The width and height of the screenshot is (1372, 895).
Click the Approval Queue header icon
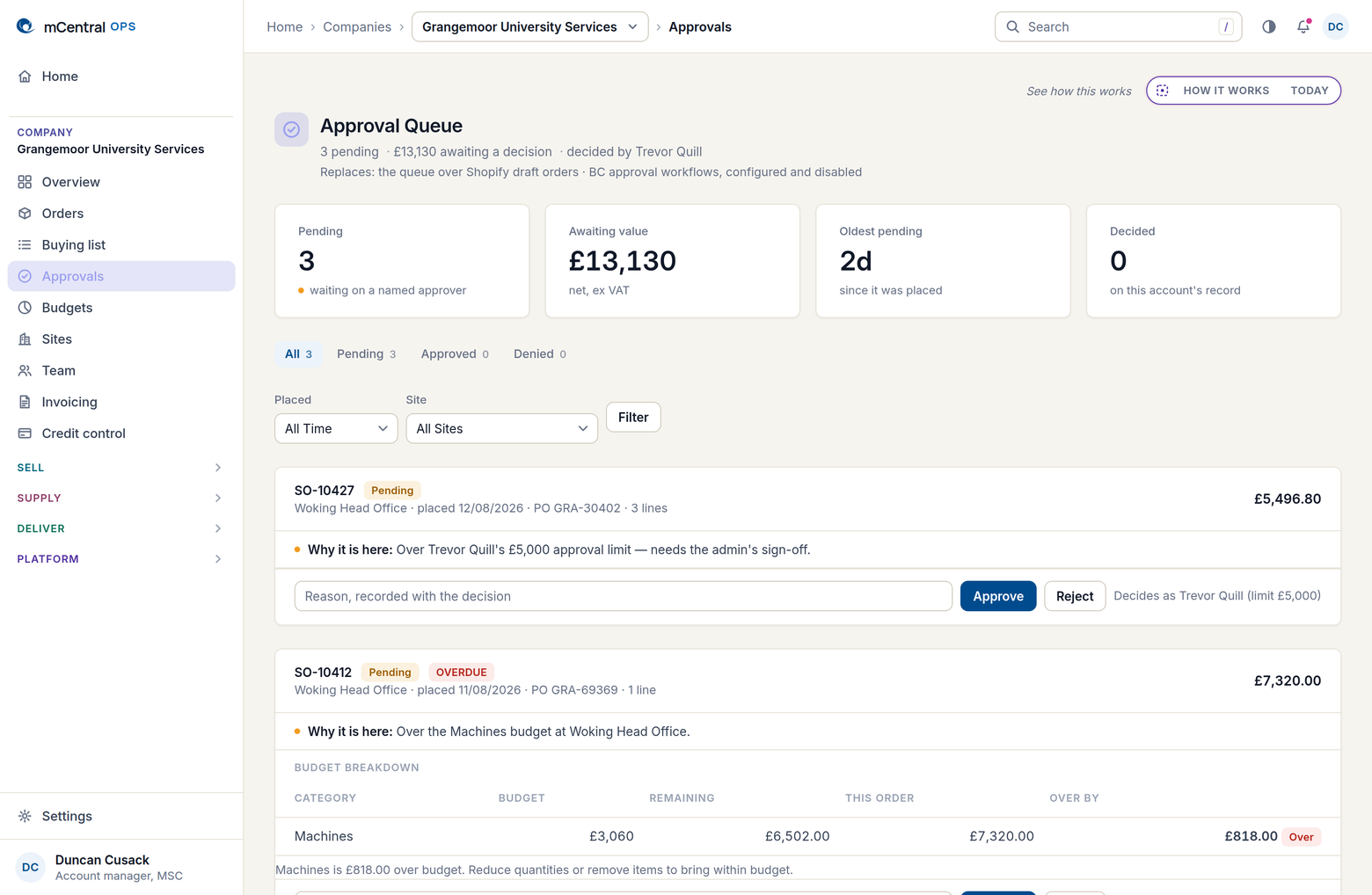292,129
